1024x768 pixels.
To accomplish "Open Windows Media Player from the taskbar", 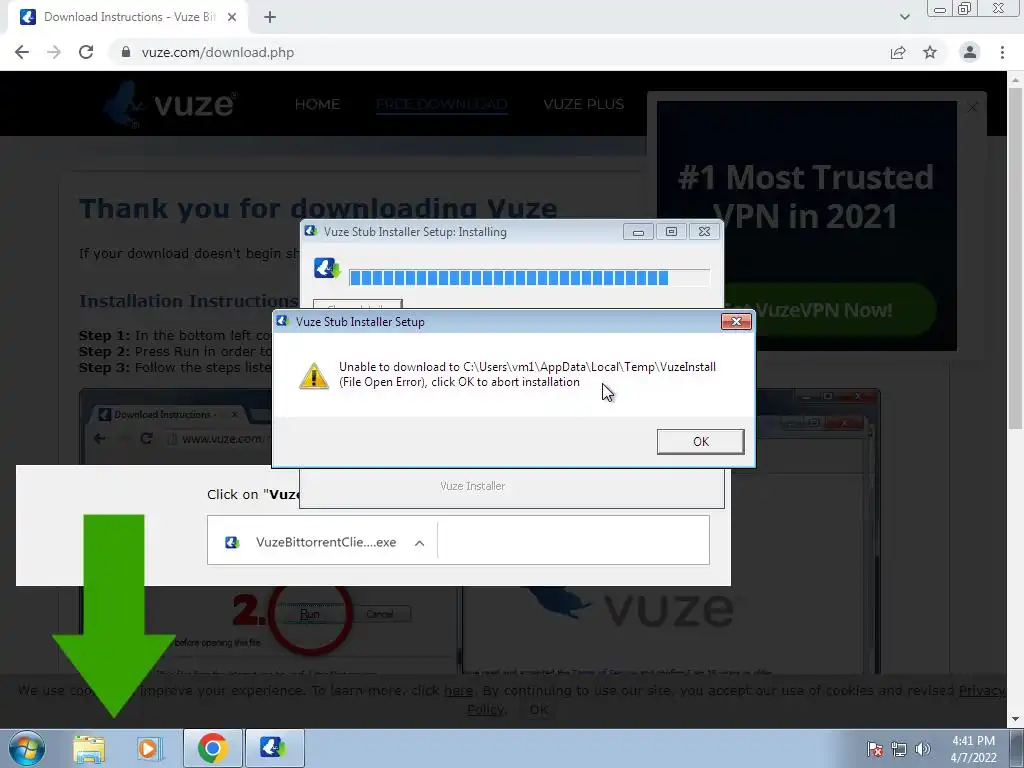I will click(x=150, y=748).
